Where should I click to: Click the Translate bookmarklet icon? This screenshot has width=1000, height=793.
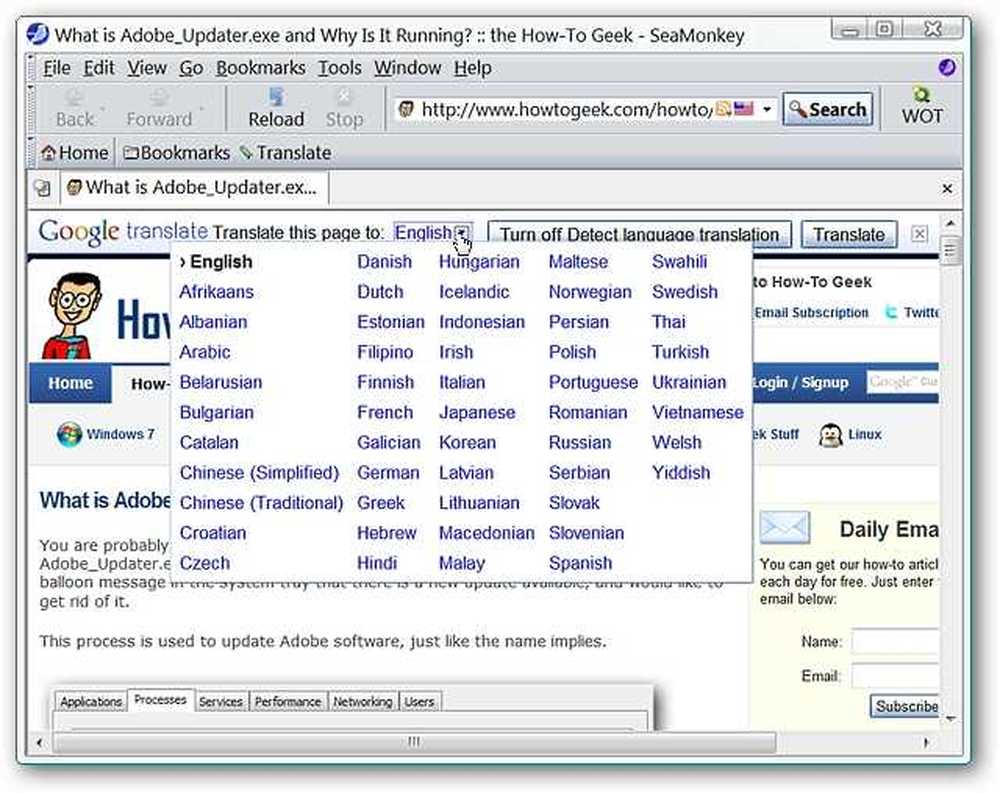(246, 153)
